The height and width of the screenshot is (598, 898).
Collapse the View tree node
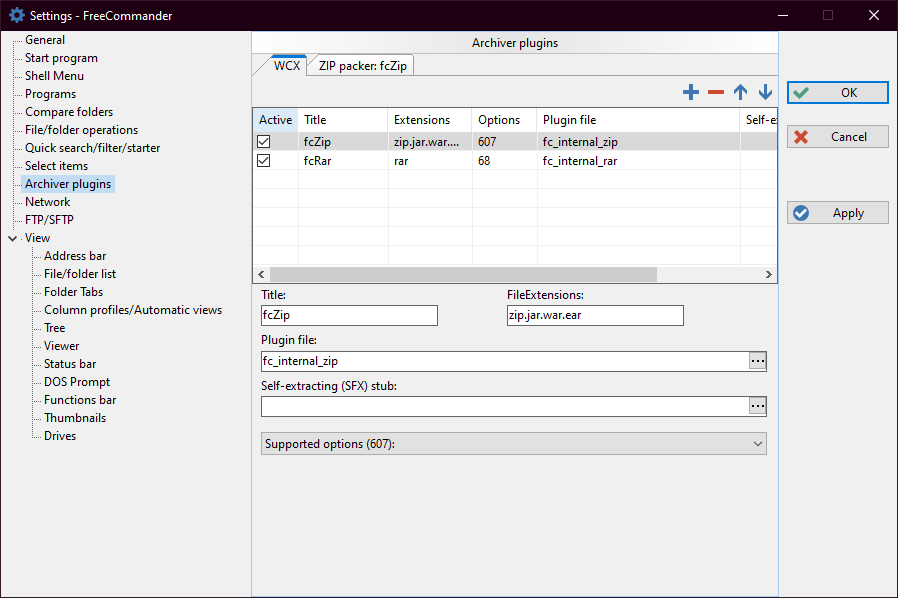click(x=12, y=238)
